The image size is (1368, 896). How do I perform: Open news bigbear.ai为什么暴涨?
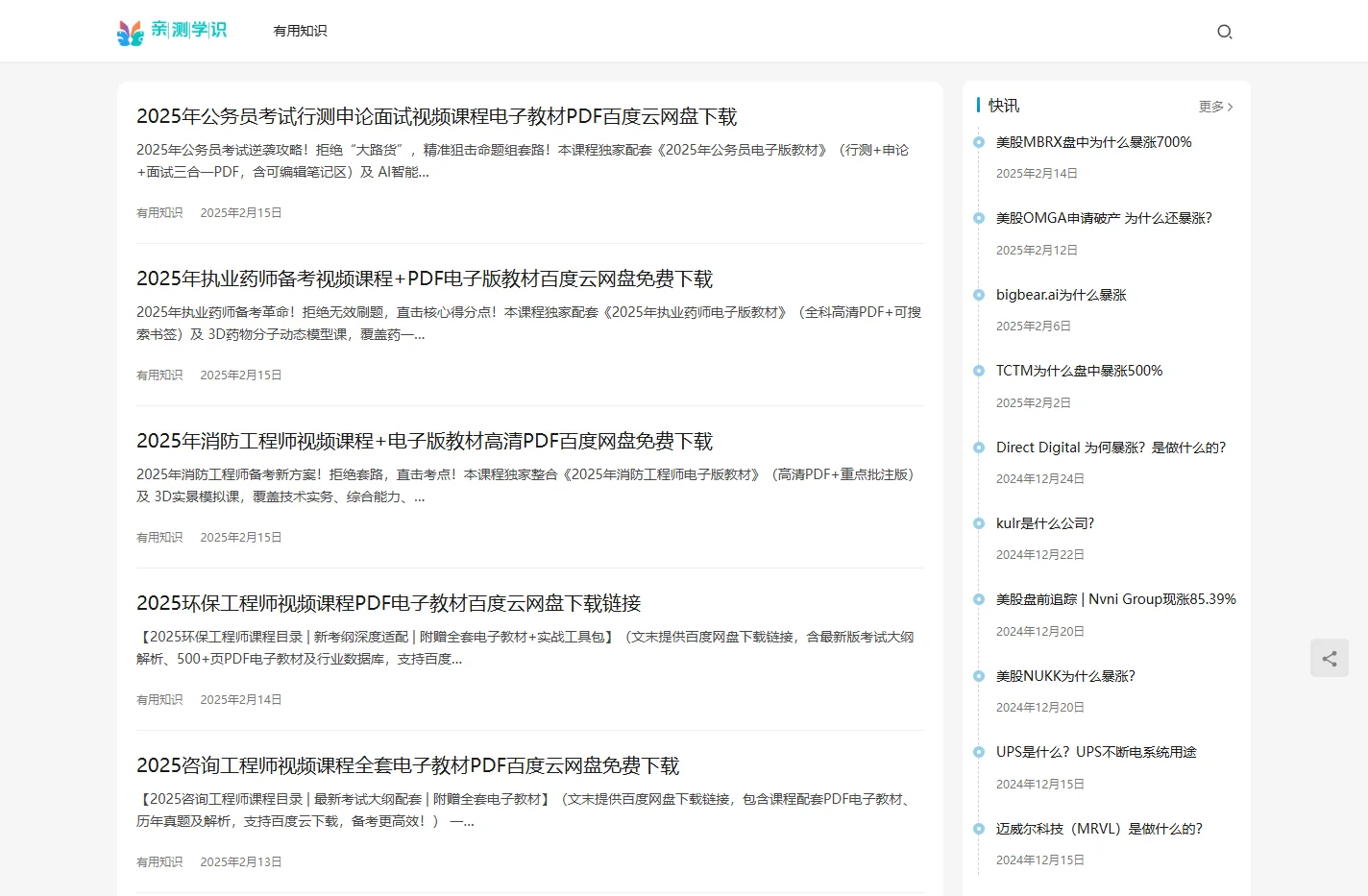1061,295
